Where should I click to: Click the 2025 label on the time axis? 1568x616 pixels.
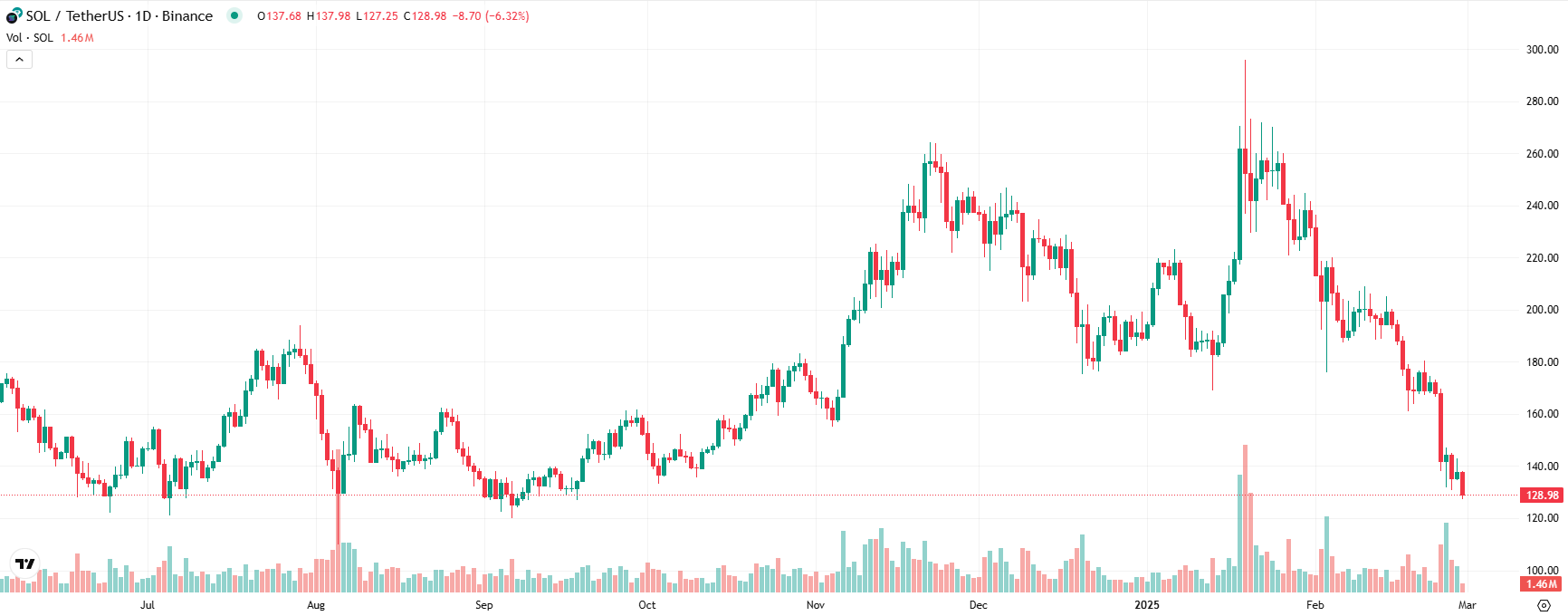pyautogui.click(x=1148, y=603)
